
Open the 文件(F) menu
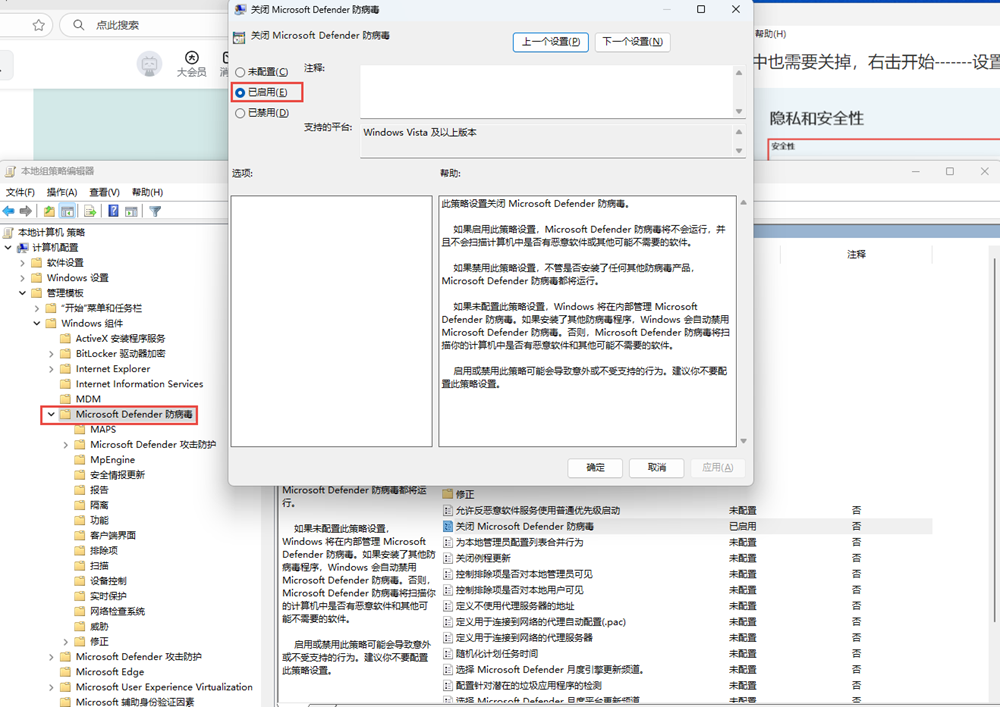(x=20, y=192)
